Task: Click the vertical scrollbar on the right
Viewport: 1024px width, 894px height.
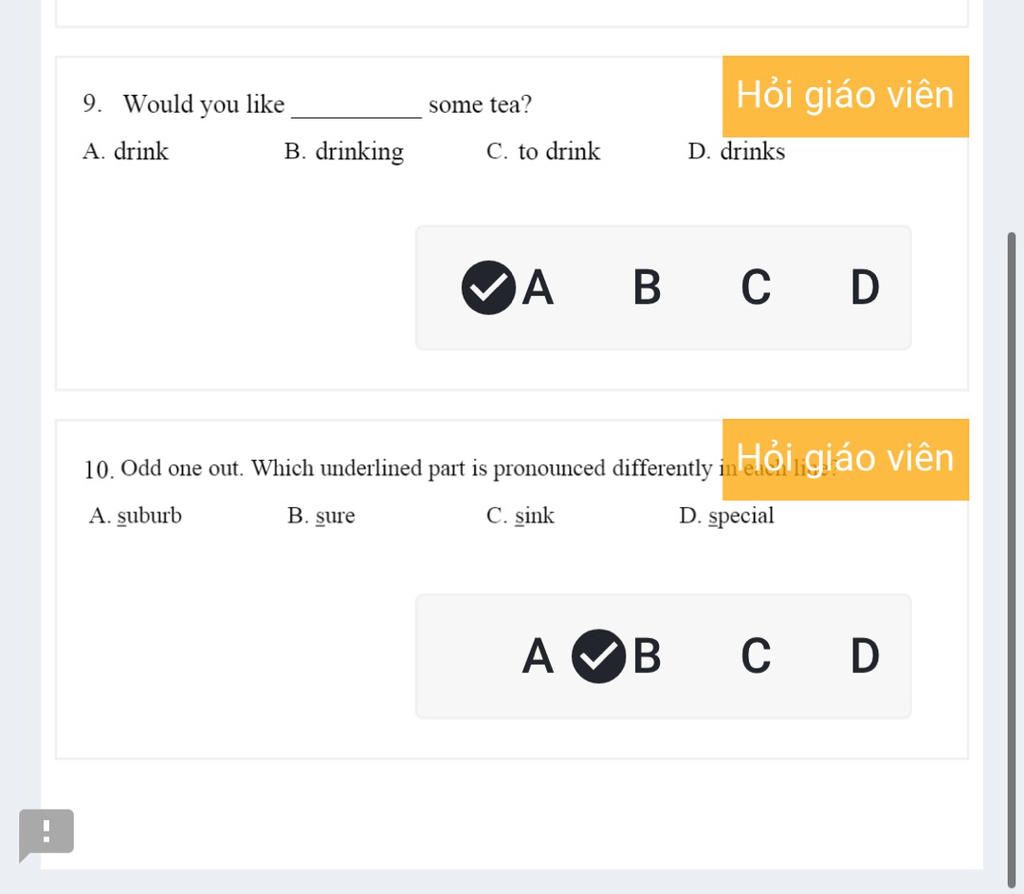Action: [1012, 550]
